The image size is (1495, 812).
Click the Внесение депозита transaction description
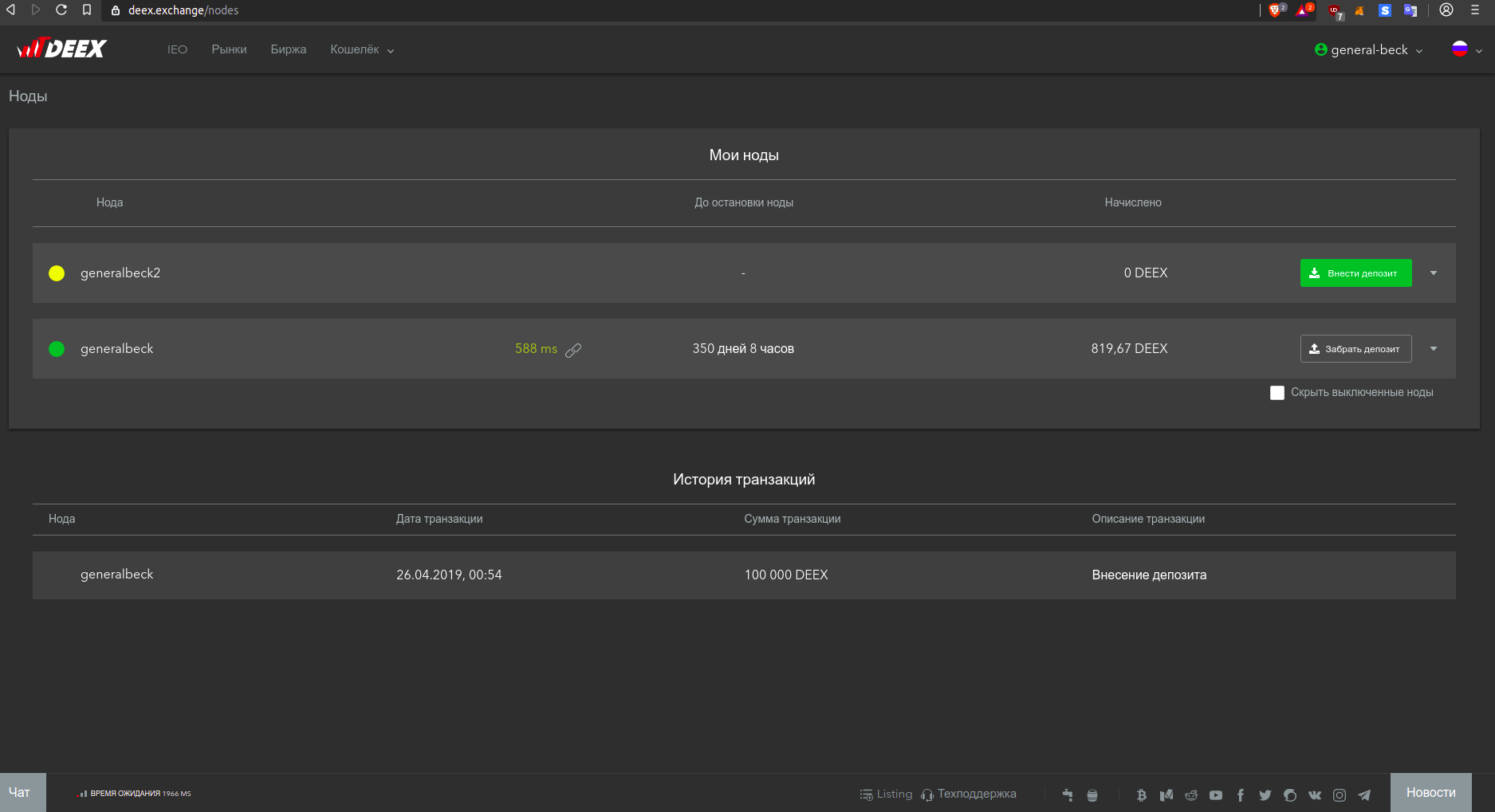1149,575
